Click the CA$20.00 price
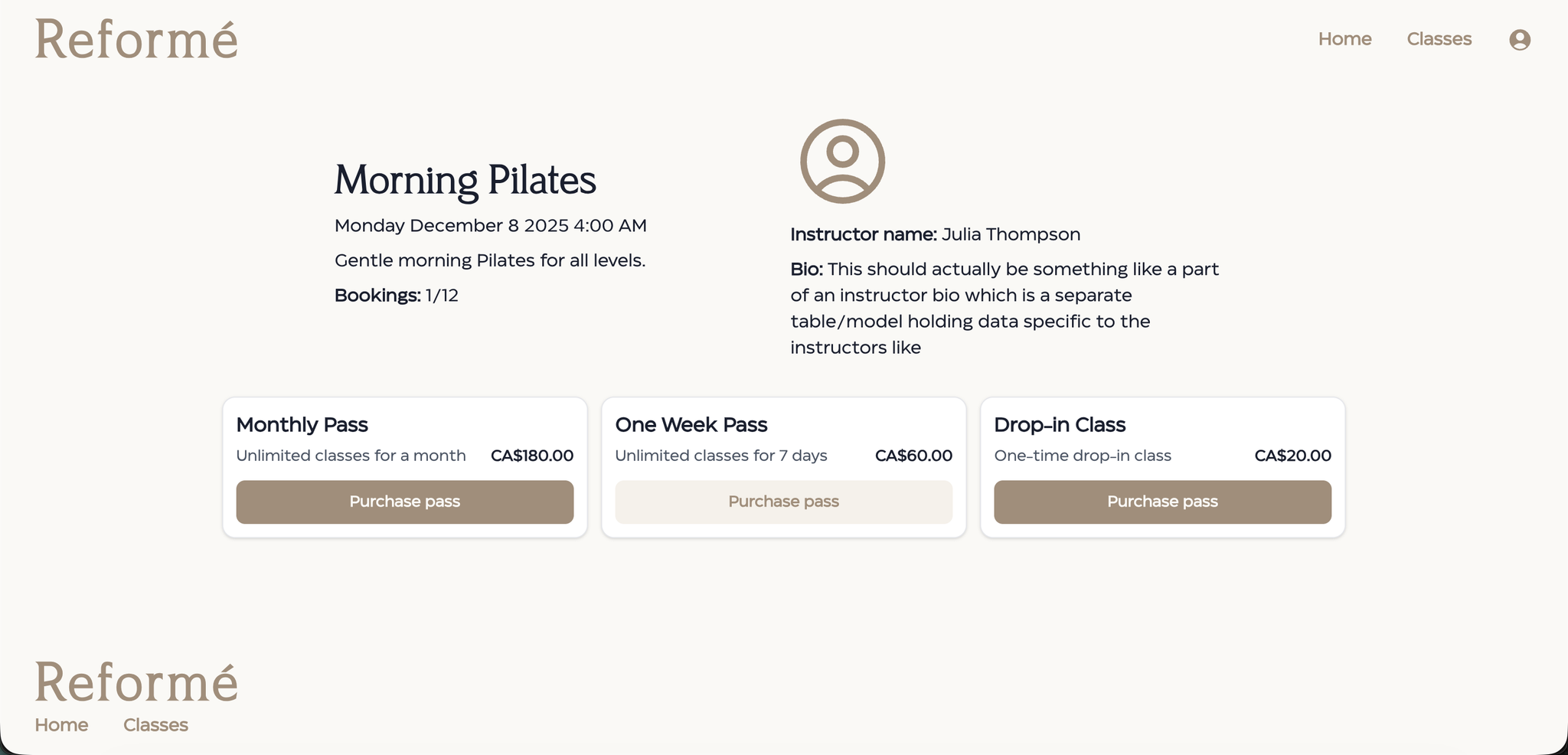The image size is (1568, 755). pyautogui.click(x=1292, y=456)
